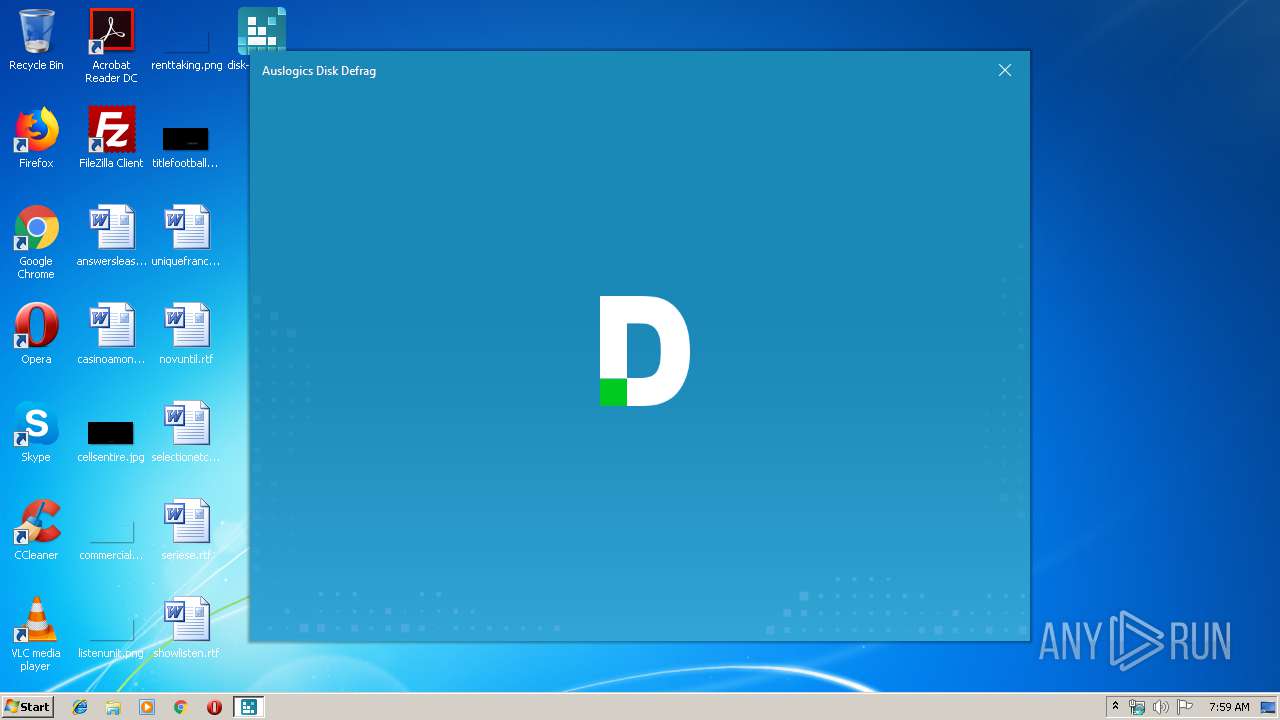Open Skype desktop shortcut
Viewport: 1280px width, 720px height.
click(x=36, y=432)
